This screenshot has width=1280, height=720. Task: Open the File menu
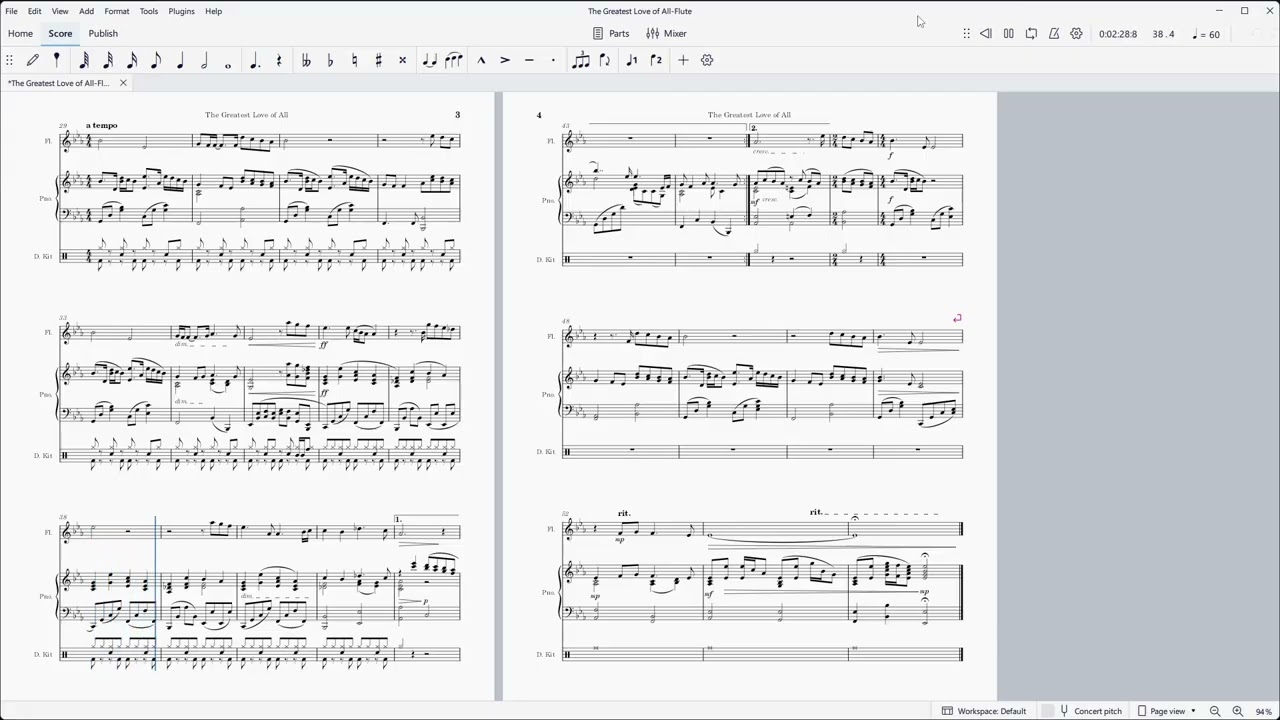click(x=11, y=11)
